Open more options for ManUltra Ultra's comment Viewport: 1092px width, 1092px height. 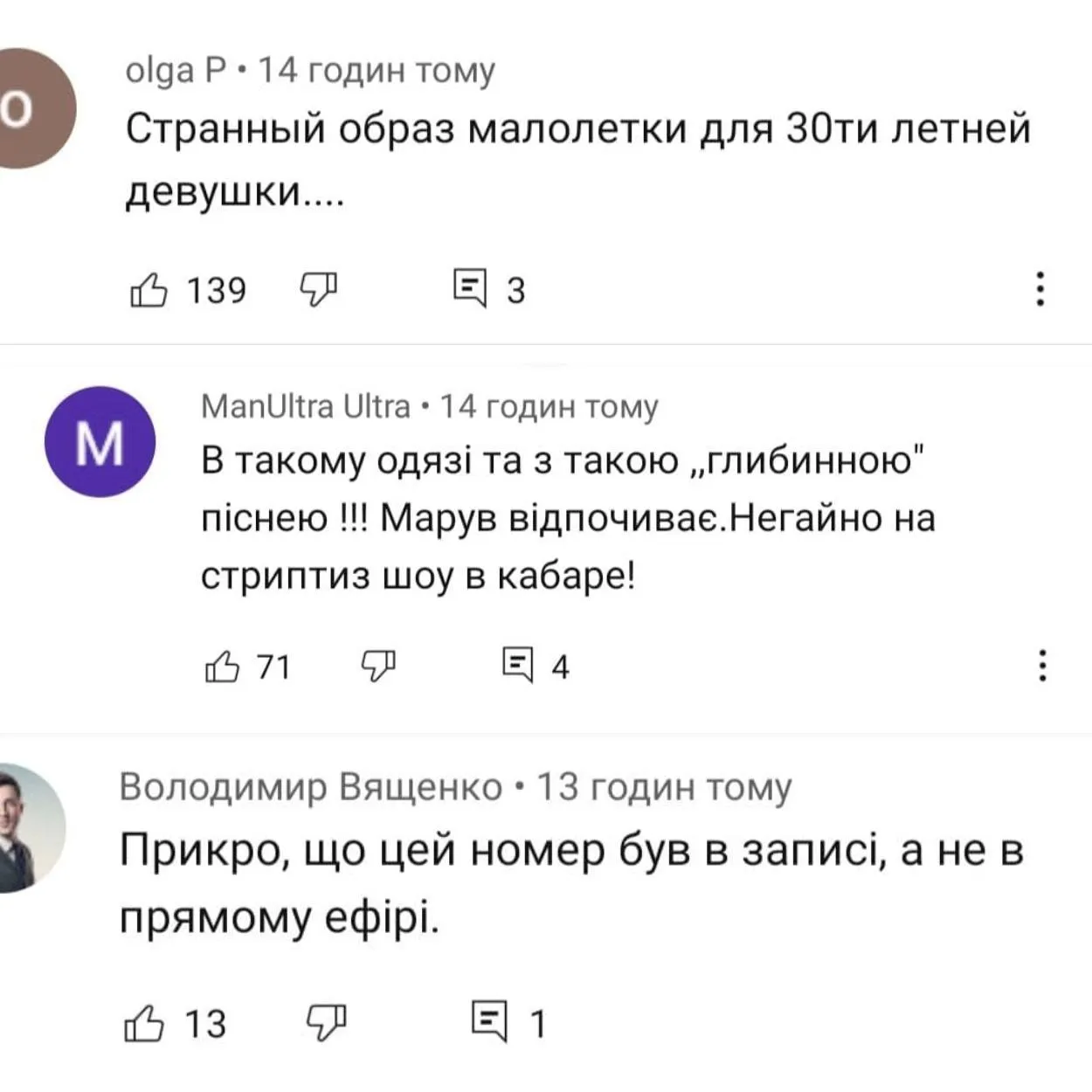(x=1041, y=666)
